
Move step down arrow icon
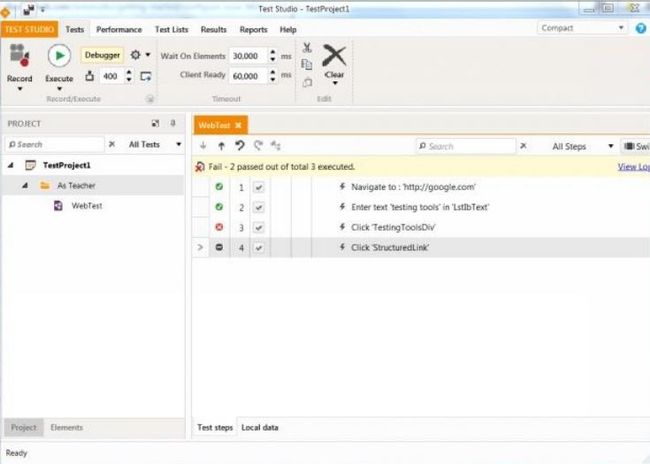(x=203, y=146)
